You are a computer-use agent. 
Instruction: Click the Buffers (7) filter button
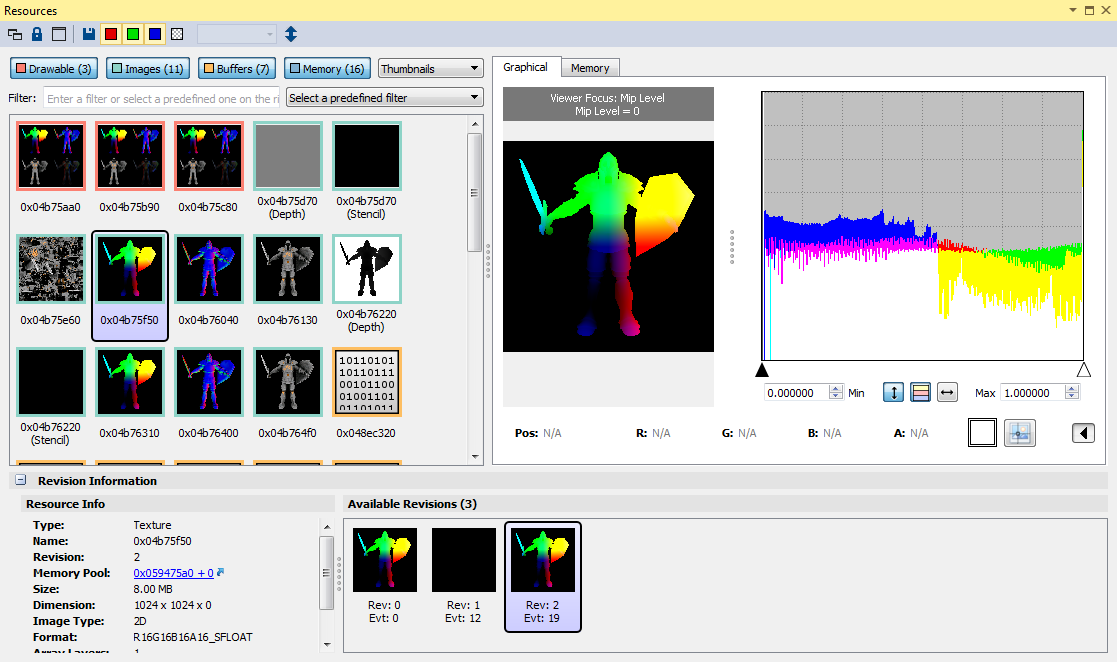coord(236,69)
